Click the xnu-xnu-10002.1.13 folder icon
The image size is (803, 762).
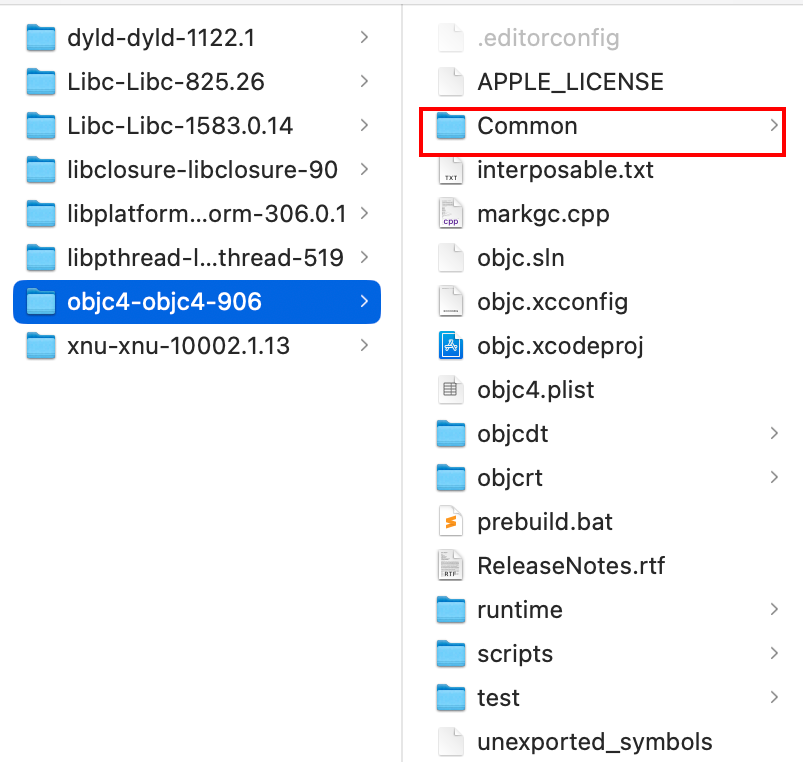[41, 346]
